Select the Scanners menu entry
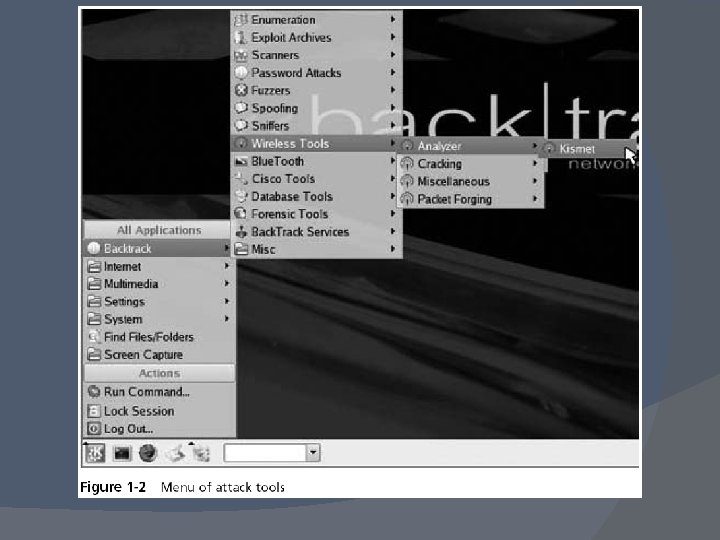Viewport: 720px width, 540px height. [x=316, y=55]
